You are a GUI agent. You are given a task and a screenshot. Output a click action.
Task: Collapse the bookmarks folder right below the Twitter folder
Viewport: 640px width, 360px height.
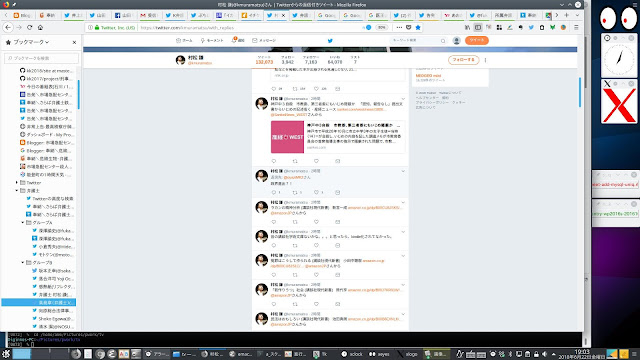click(x=17, y=191)
